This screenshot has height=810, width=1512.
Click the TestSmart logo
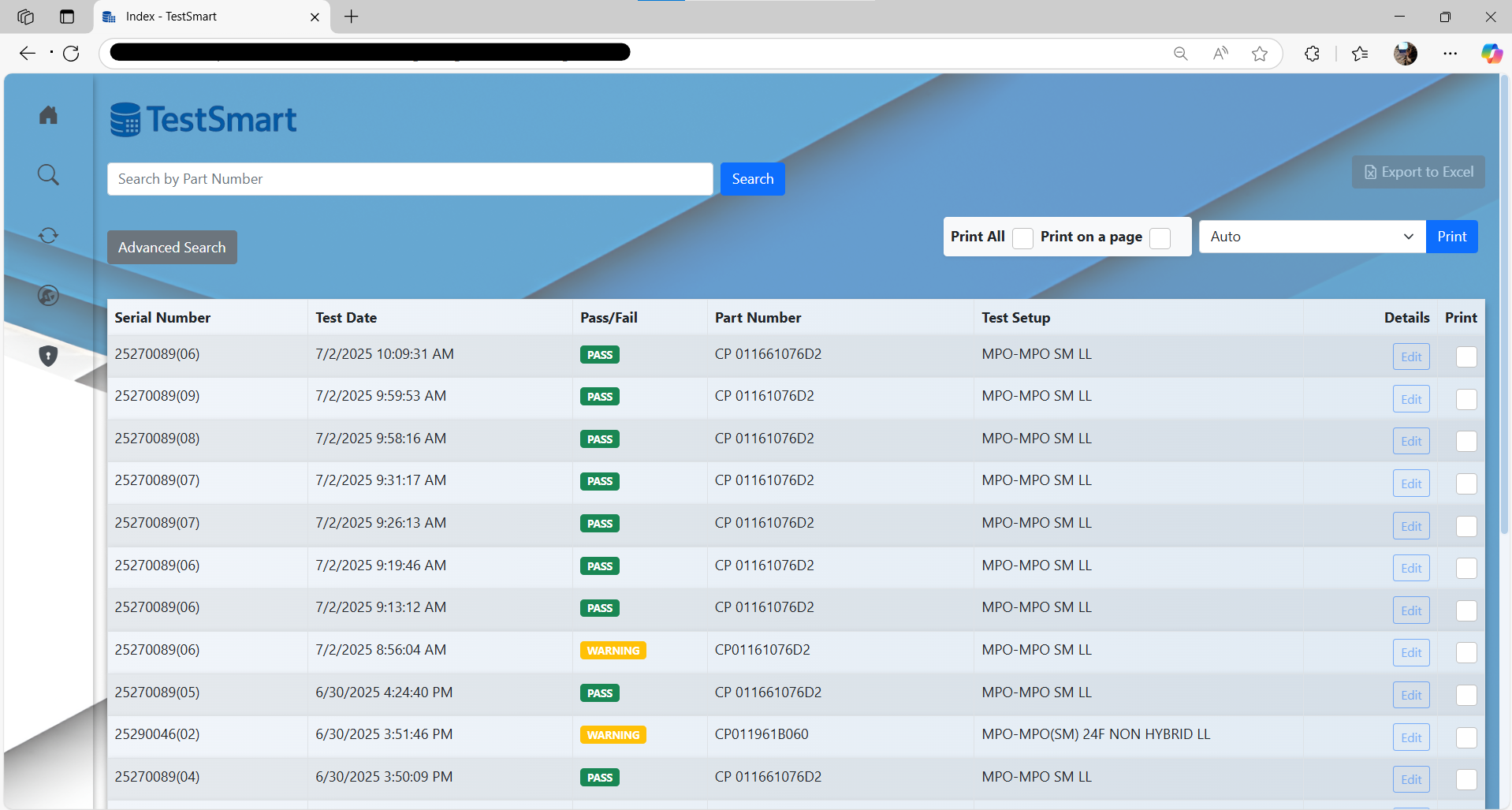[203, 120]
